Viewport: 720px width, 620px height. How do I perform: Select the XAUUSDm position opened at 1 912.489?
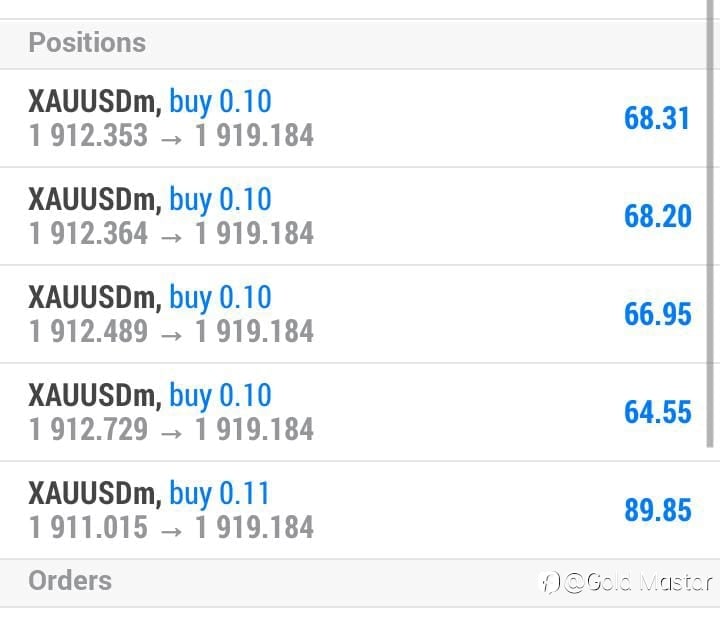click(354, 314)
